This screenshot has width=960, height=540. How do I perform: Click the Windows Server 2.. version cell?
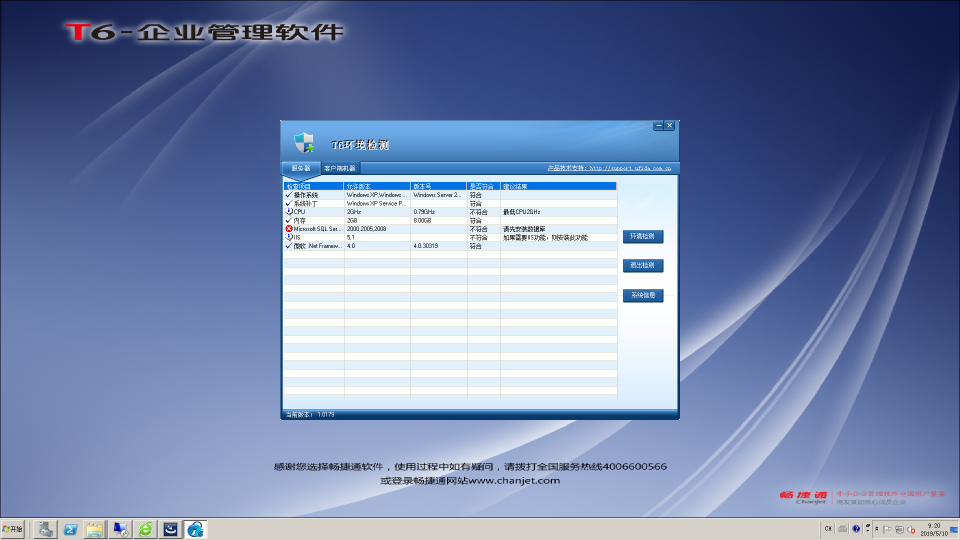click(437, 195)
